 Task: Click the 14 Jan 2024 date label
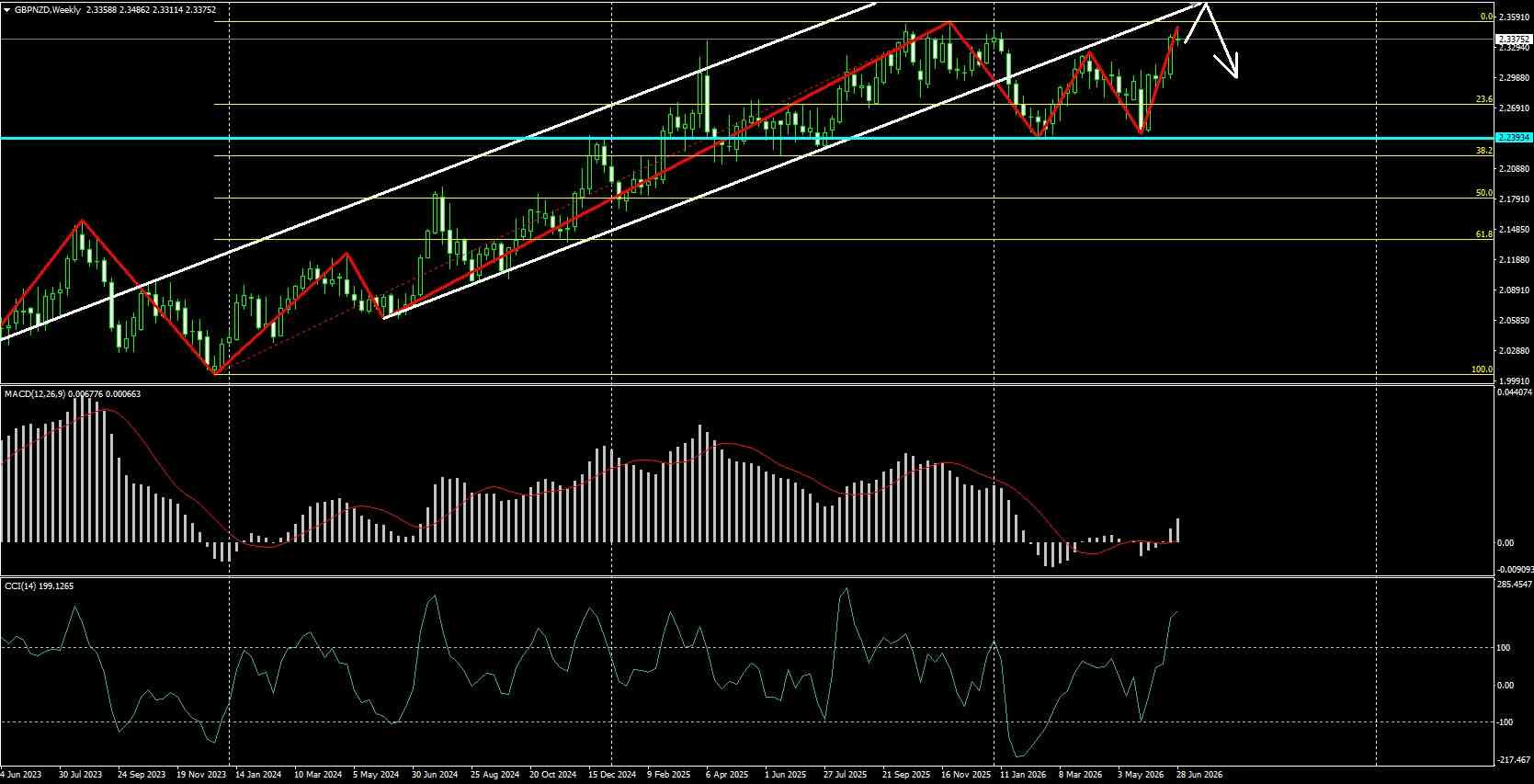point(258,775)
